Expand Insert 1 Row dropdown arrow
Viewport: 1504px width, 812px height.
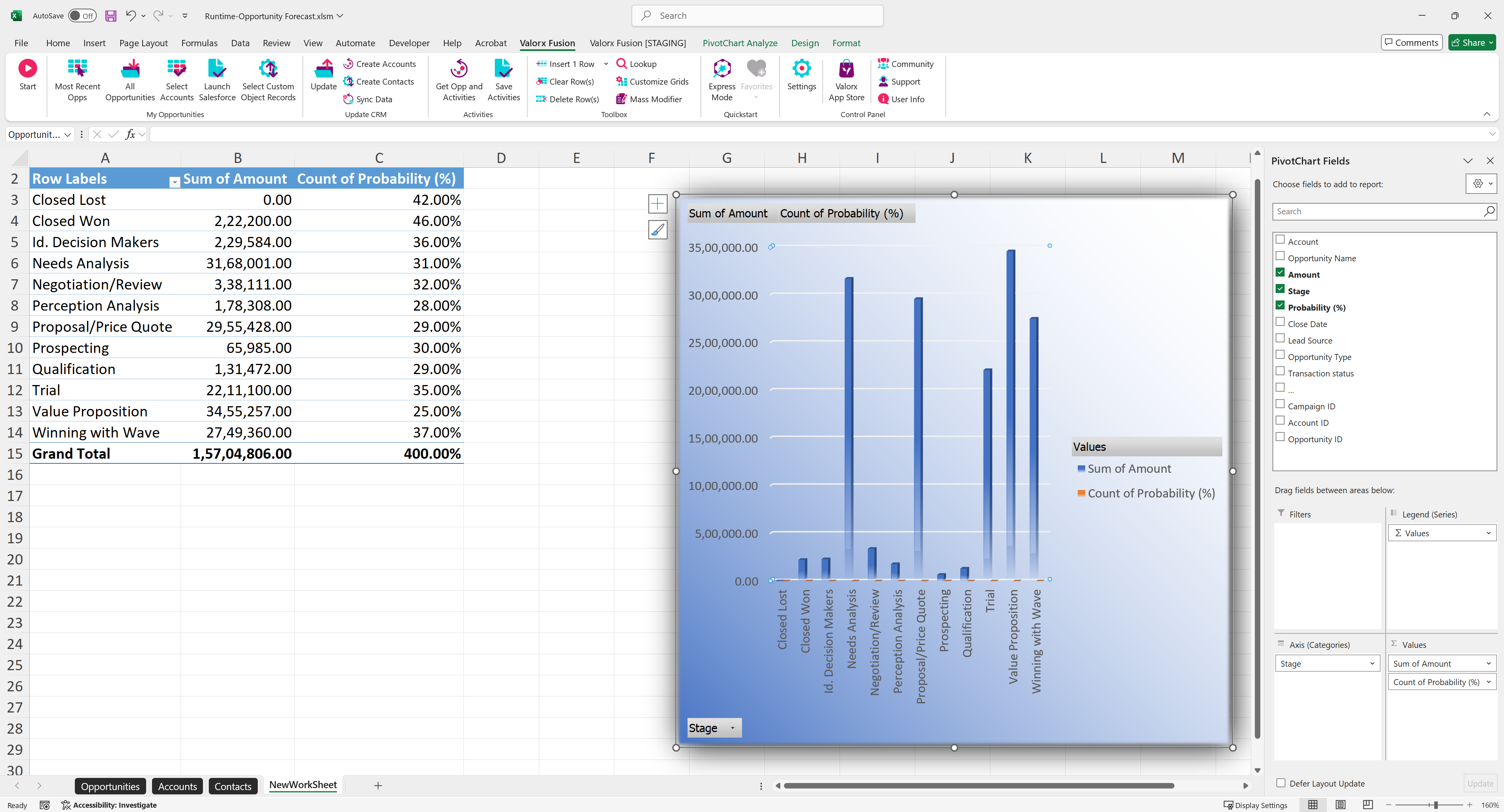(x=606, y=63)
